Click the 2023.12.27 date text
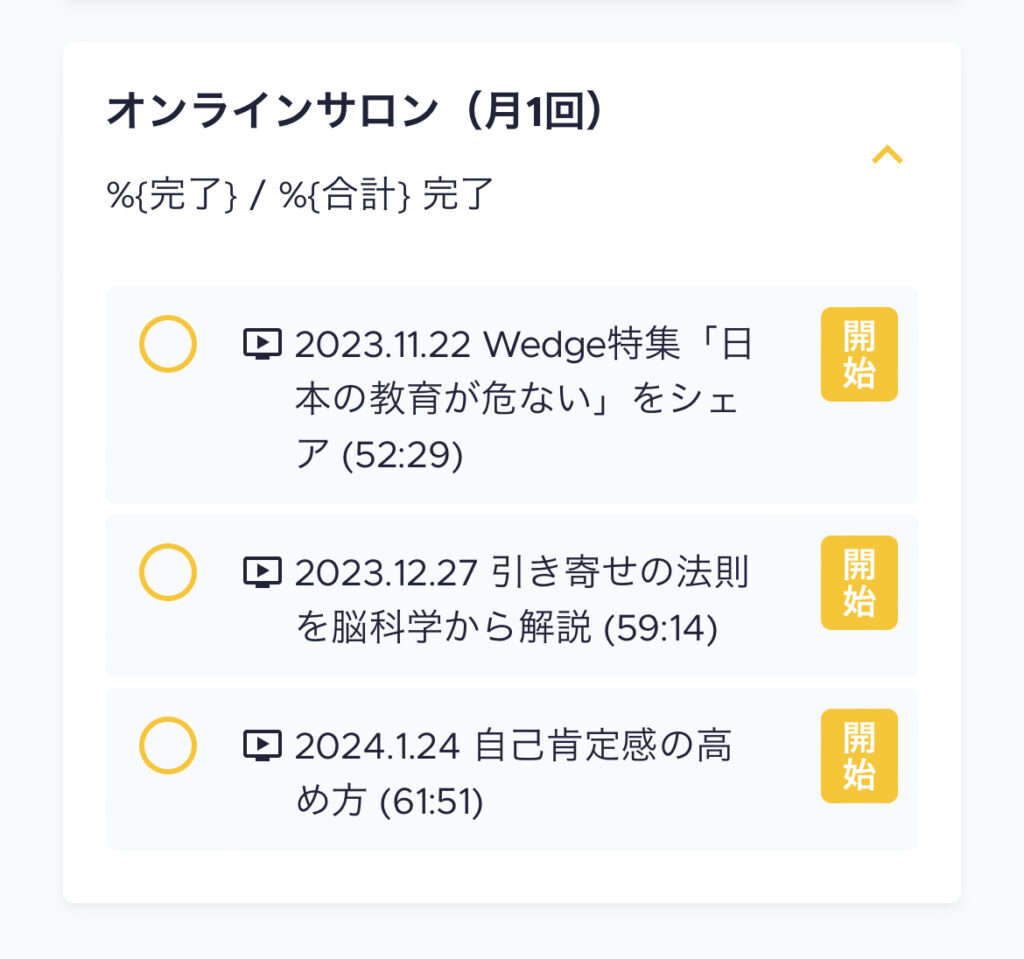 tap(388, 572)
